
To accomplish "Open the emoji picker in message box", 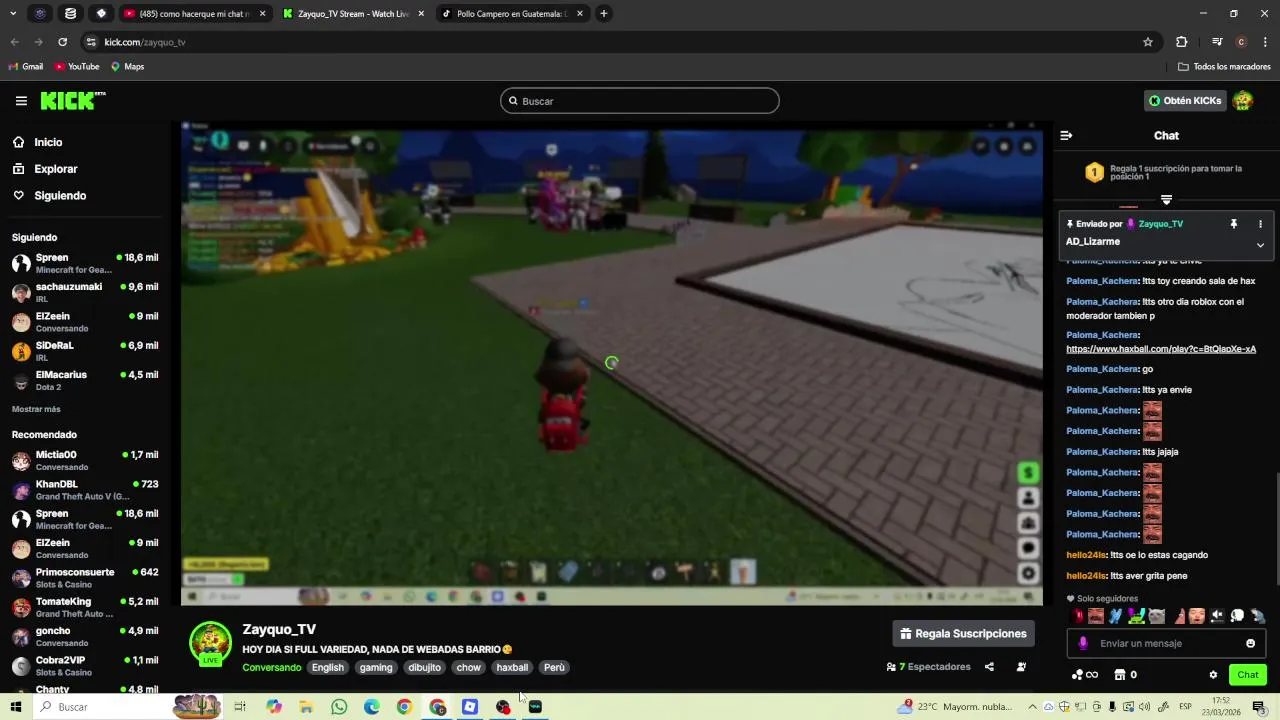I will click(x=1250, y=643).
